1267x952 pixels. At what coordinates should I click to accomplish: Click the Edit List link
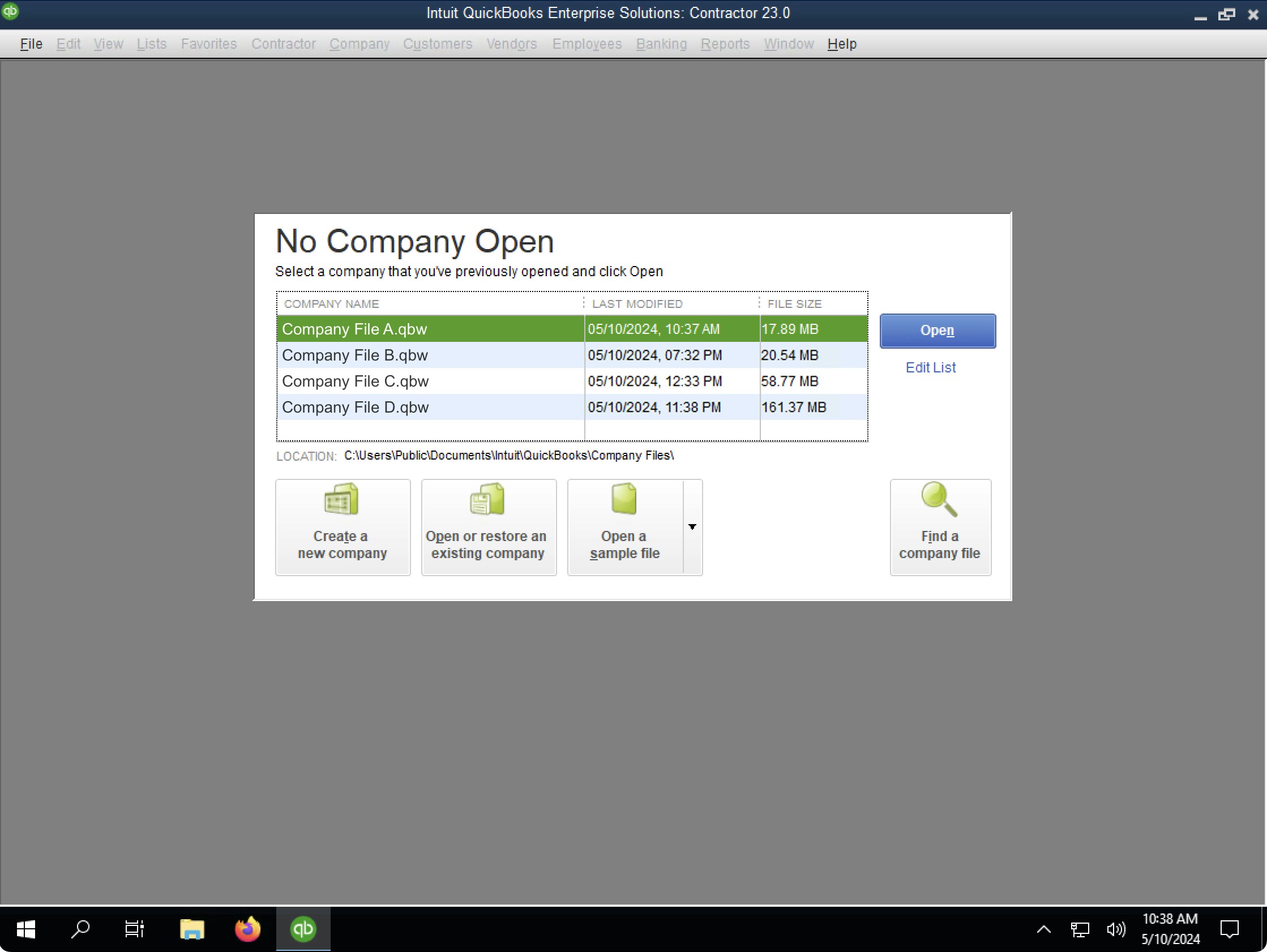(x=930, y=367)
